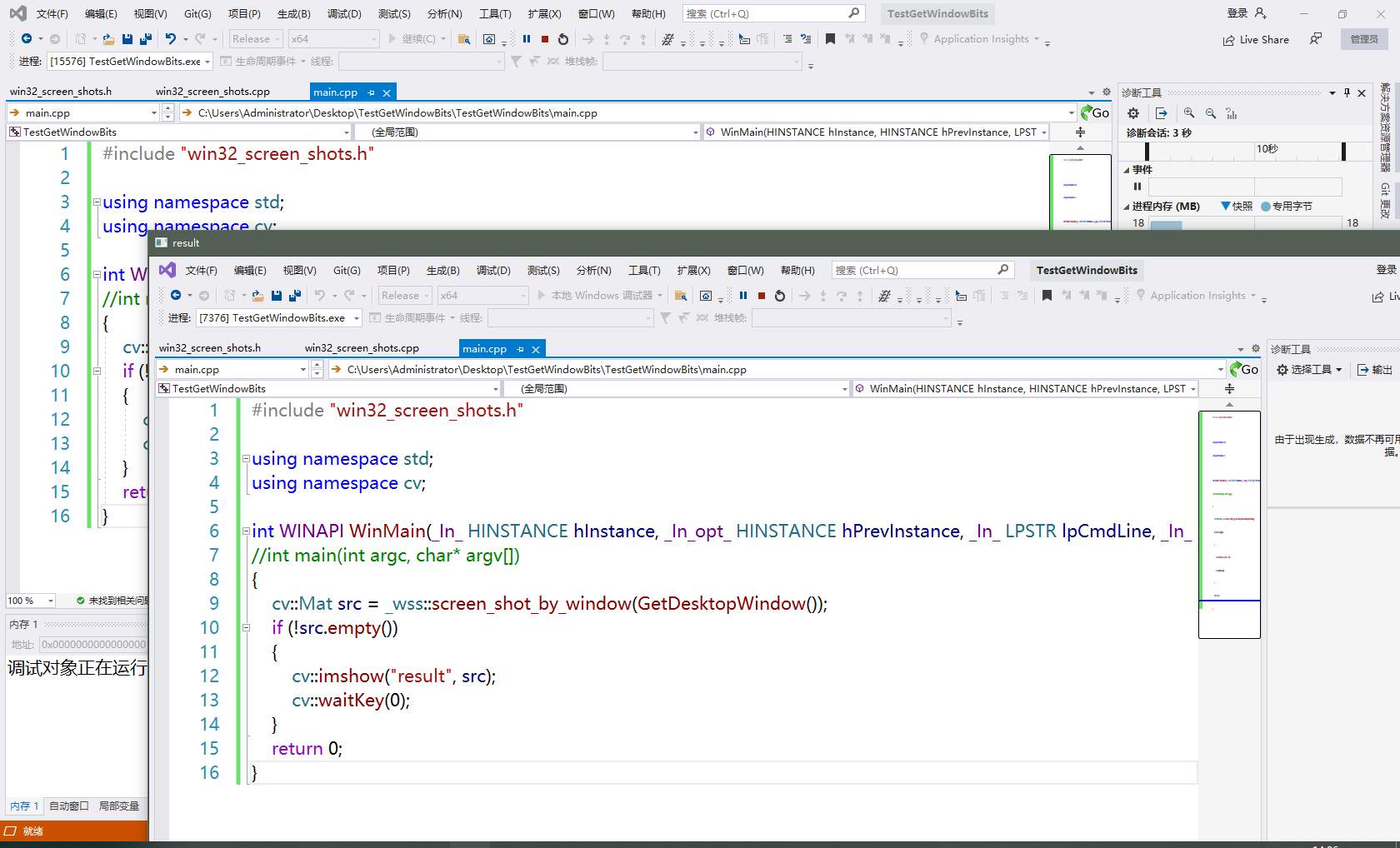Image resolution: width=1400 pixels, height=848 pixels.
Task: Click the Save All icon
Action: pyautogui.click(x=145, y=38)
